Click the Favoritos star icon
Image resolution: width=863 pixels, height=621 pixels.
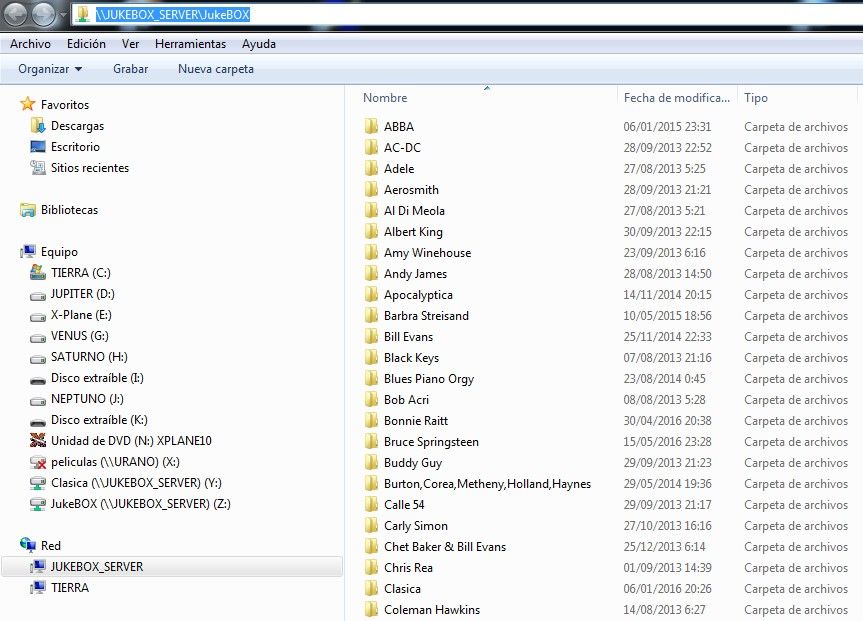click(28, 104)
